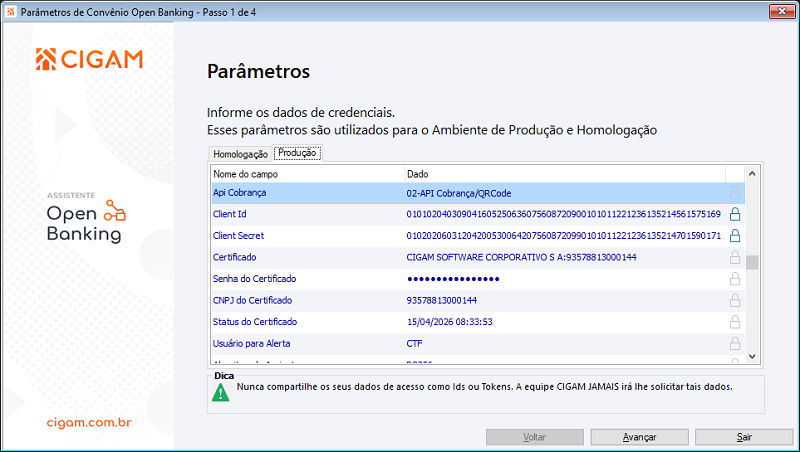Select the Client Secret field name
Screen dimensions: 800x452
click(238, 236)
